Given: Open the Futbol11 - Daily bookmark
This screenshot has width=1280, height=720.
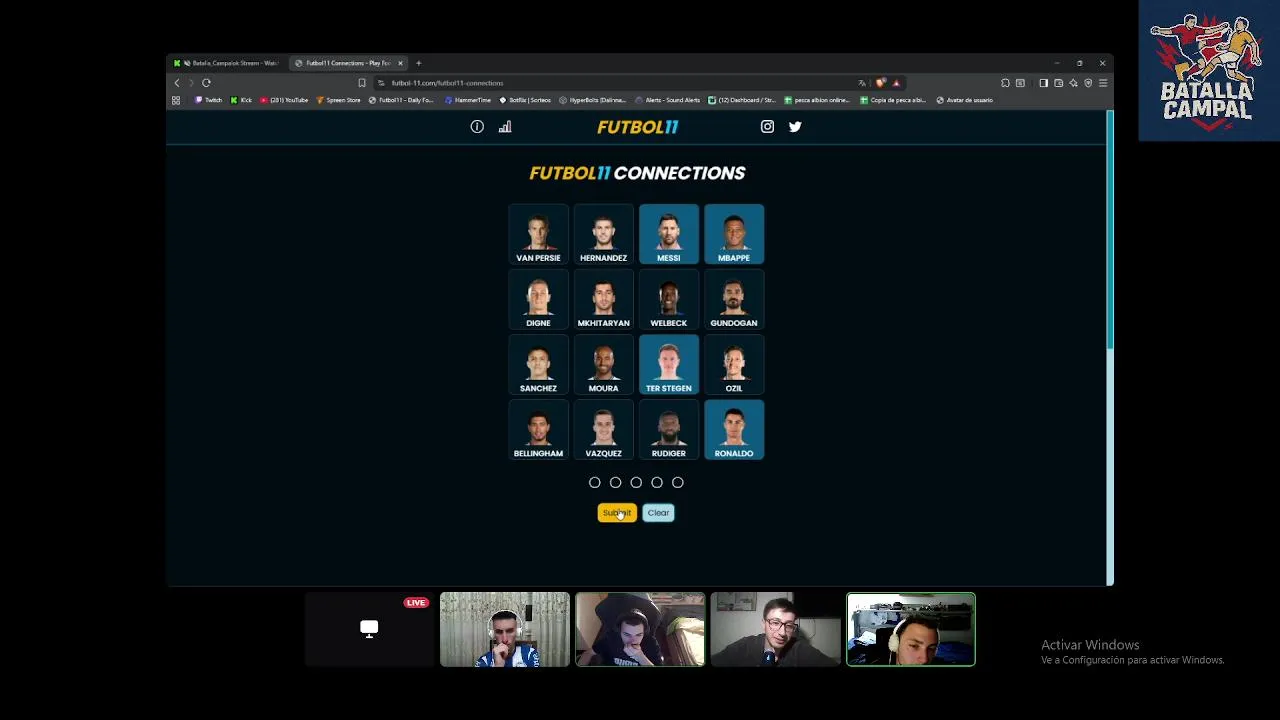Looking at the screenshot, I should coord(401,100).
